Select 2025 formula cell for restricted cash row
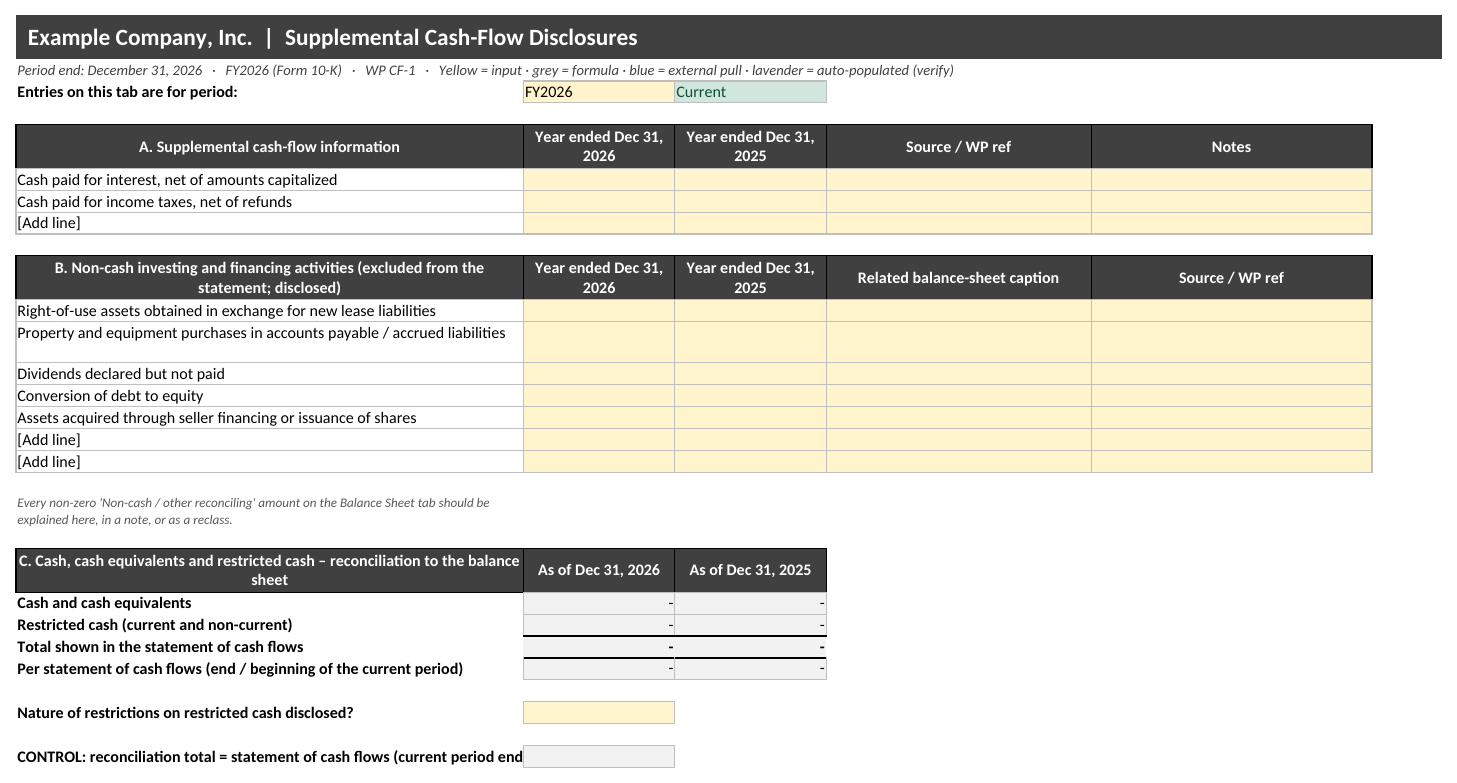The width and height of the screenshot is (1457, 783). point(751,625)
